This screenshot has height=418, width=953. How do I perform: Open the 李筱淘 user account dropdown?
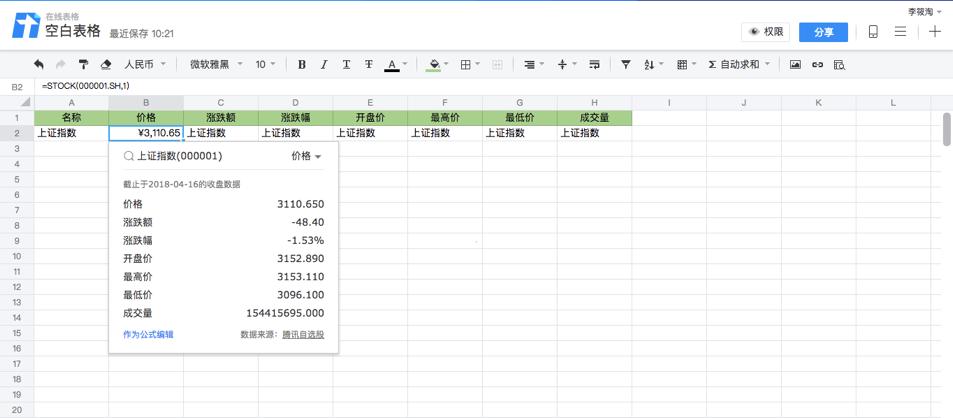(925, 11)
